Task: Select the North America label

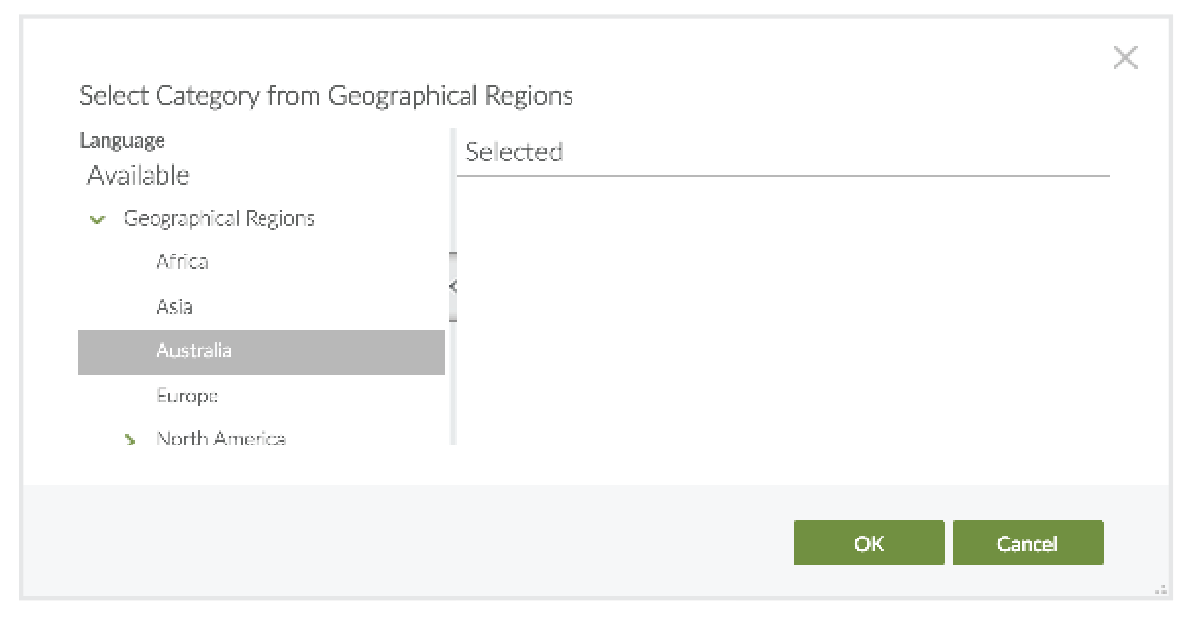Action: pyautogui.click(x=221, y=439)
